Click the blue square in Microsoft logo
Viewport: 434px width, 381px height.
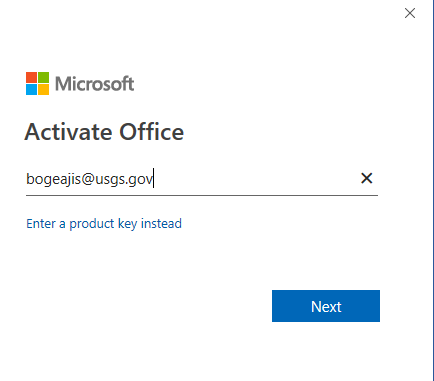click(x=32, y=90)
